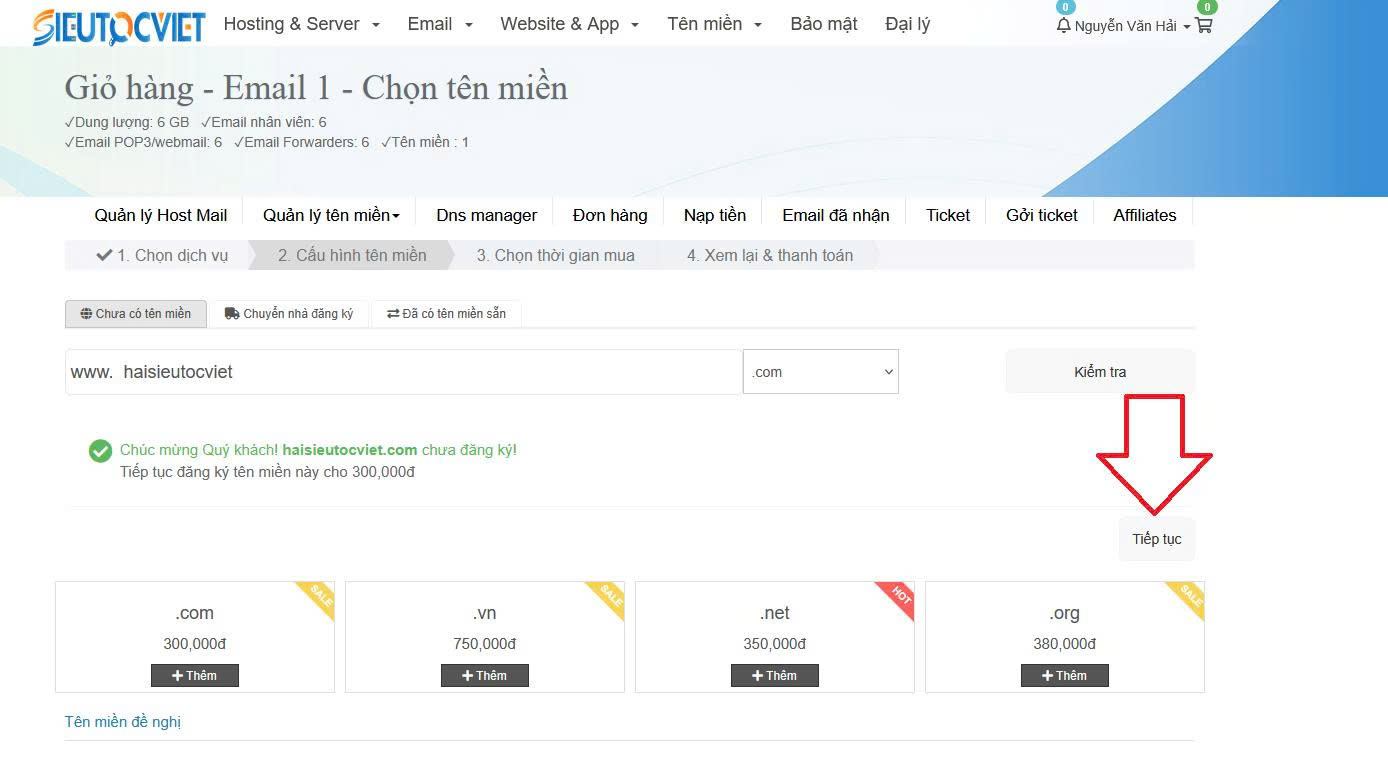
Task: Open the Ticket page
Action: point(948,215)
